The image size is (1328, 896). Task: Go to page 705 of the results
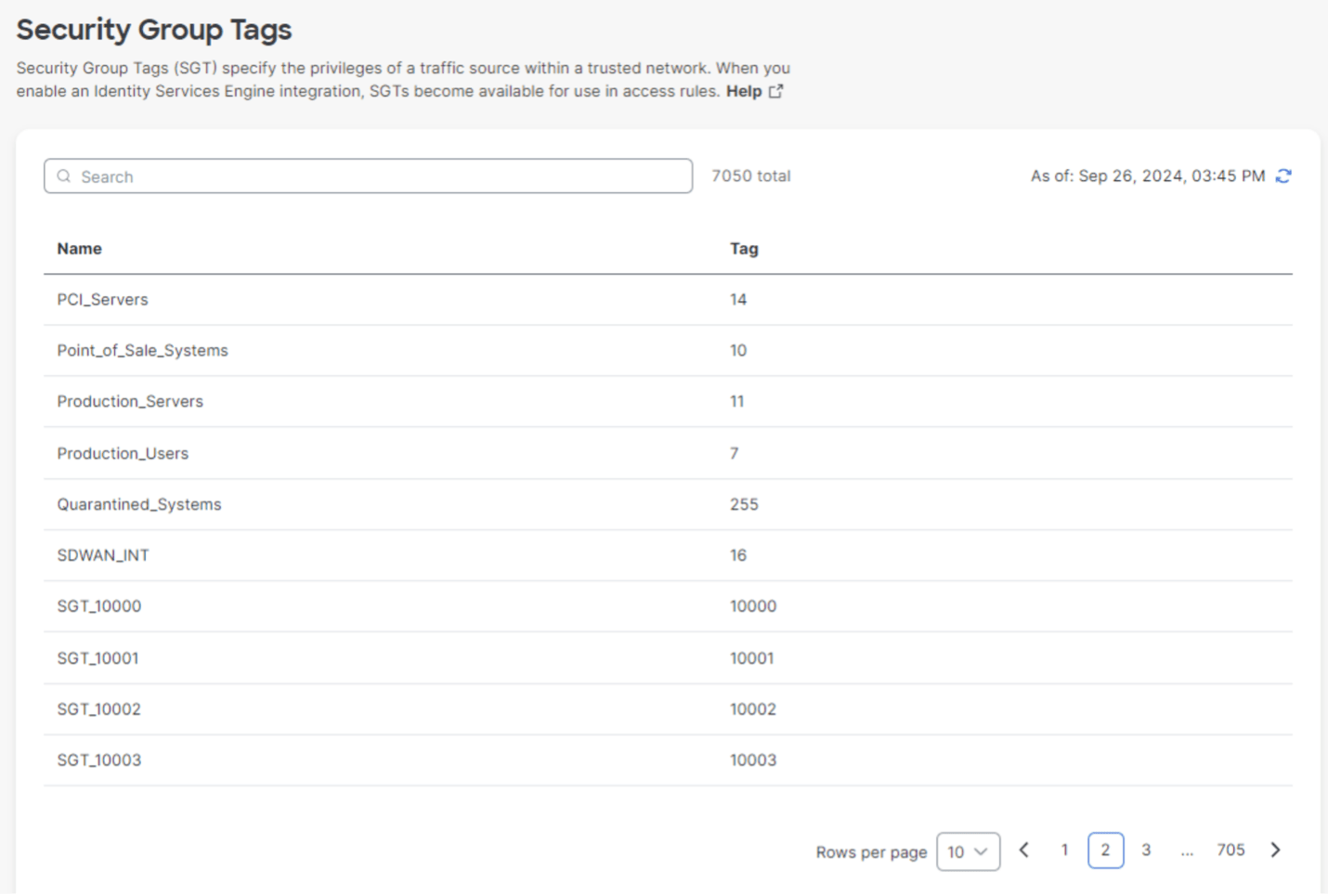point(1230,850)
